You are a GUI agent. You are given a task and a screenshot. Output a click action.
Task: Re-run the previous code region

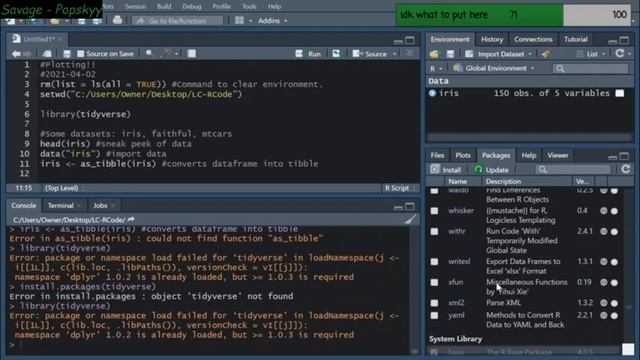(336, 53)
